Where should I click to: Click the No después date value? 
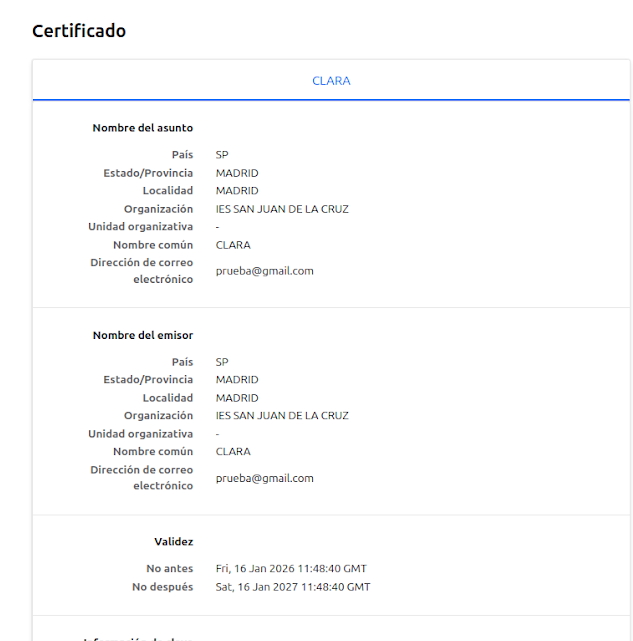292,587
